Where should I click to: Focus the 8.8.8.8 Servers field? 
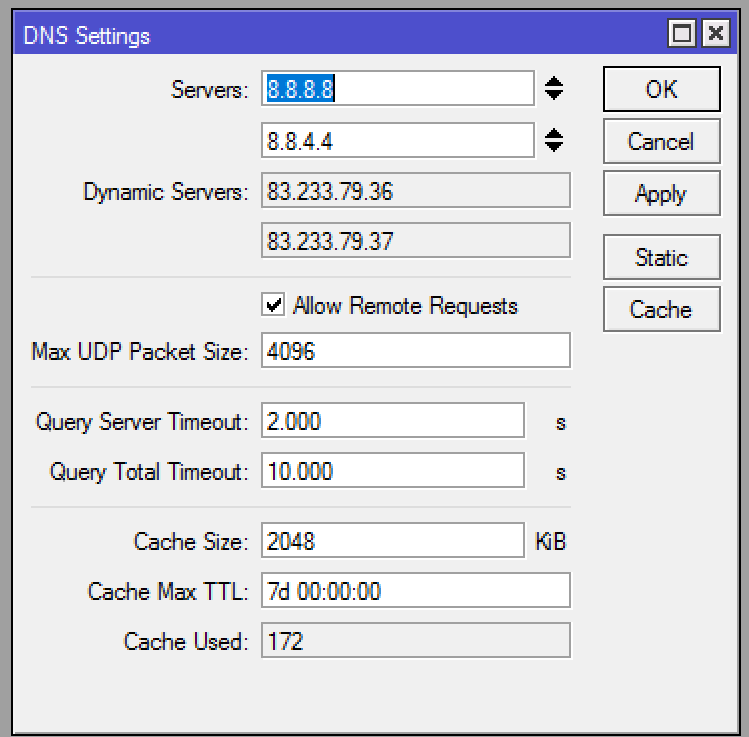pos(397,88)
